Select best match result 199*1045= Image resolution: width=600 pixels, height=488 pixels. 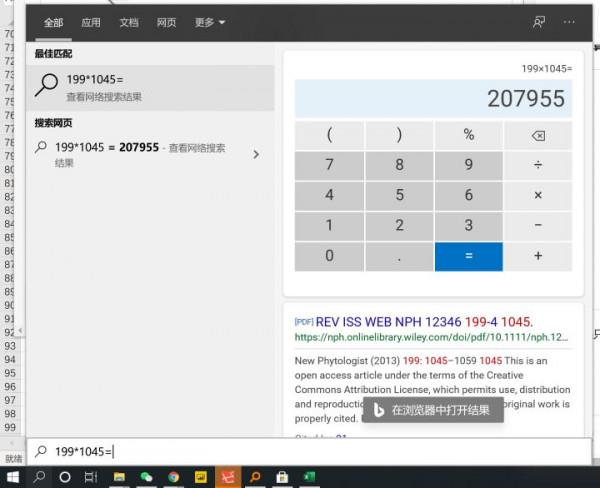pos(150,88)
